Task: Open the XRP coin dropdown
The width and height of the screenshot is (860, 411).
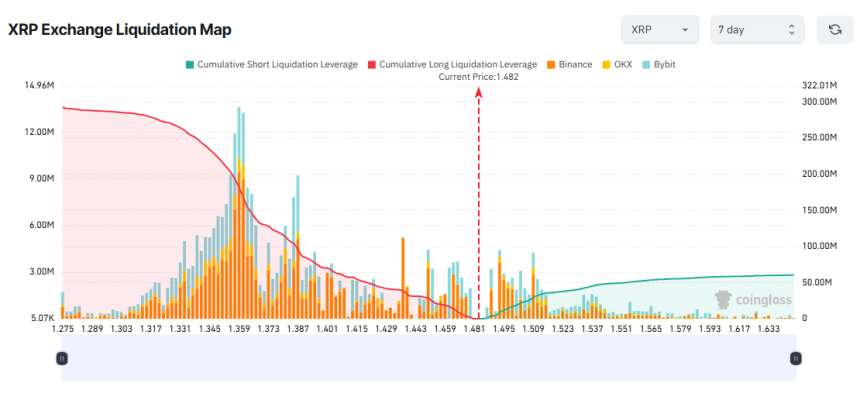Action: tap(659, 30)
